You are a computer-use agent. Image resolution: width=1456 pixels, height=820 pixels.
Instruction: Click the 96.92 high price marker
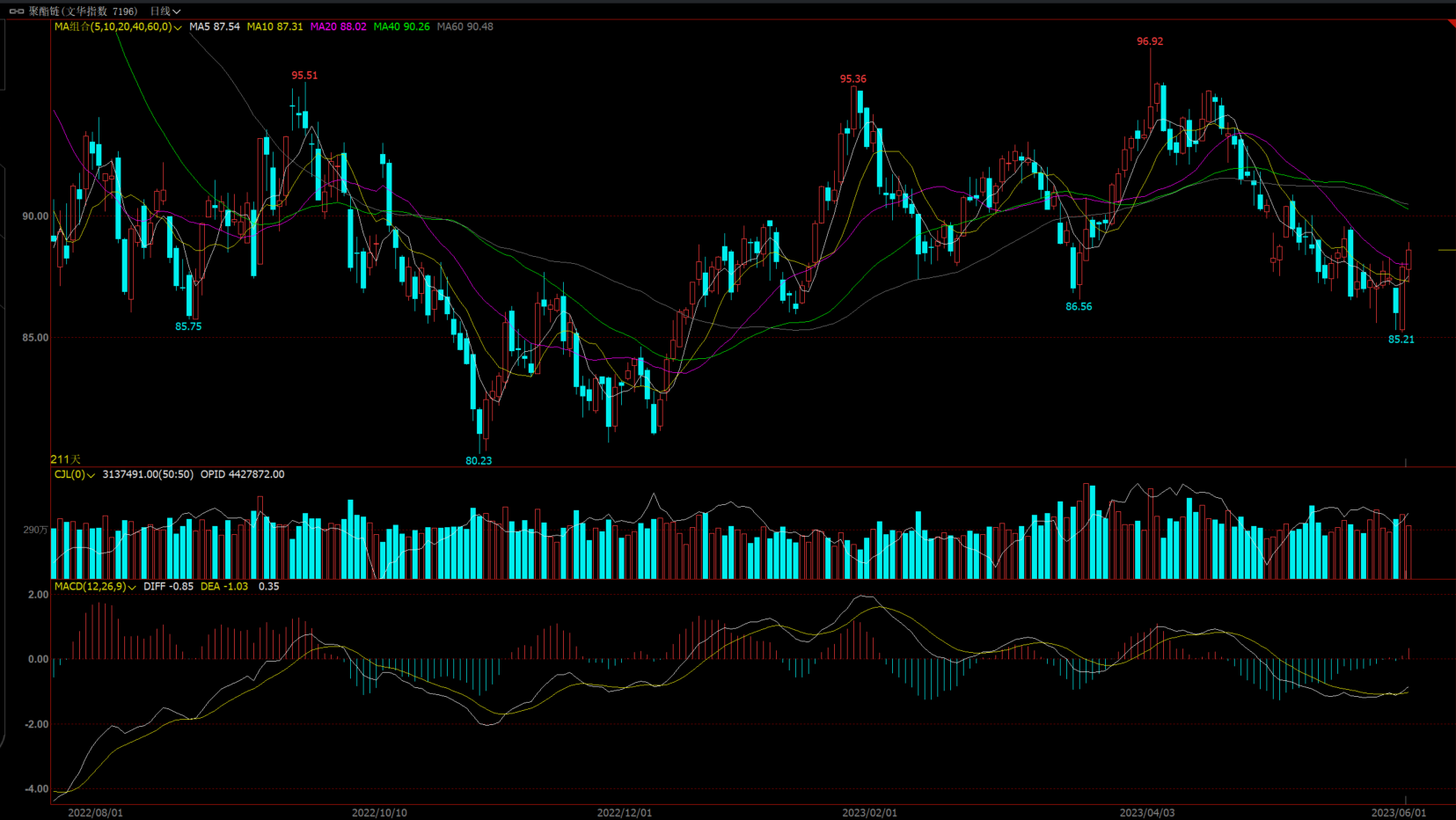point(1150,41)
